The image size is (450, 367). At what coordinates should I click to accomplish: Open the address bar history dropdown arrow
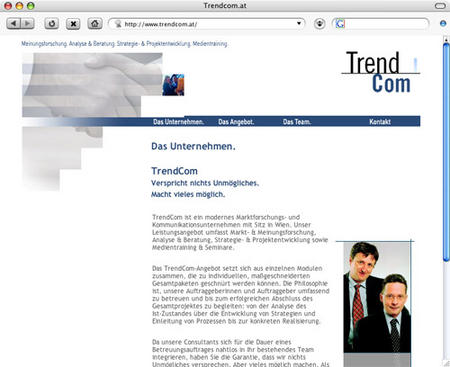(299, 23)
